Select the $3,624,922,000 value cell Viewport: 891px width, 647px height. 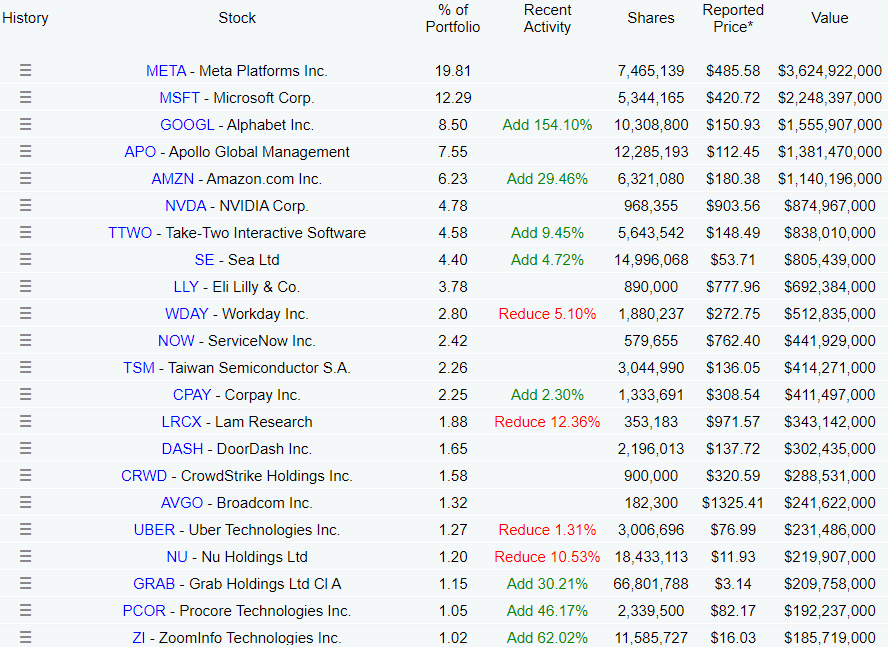[x=830, y=71]
